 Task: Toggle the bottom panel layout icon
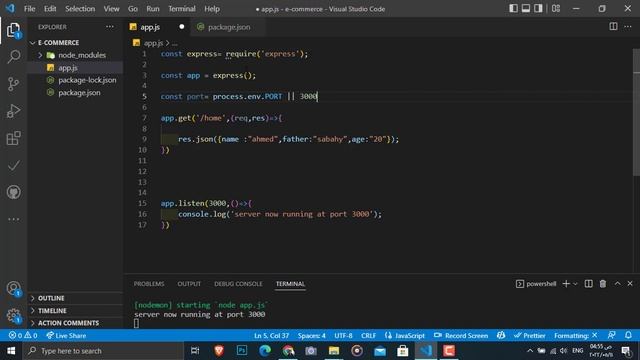tap(526, 9)
